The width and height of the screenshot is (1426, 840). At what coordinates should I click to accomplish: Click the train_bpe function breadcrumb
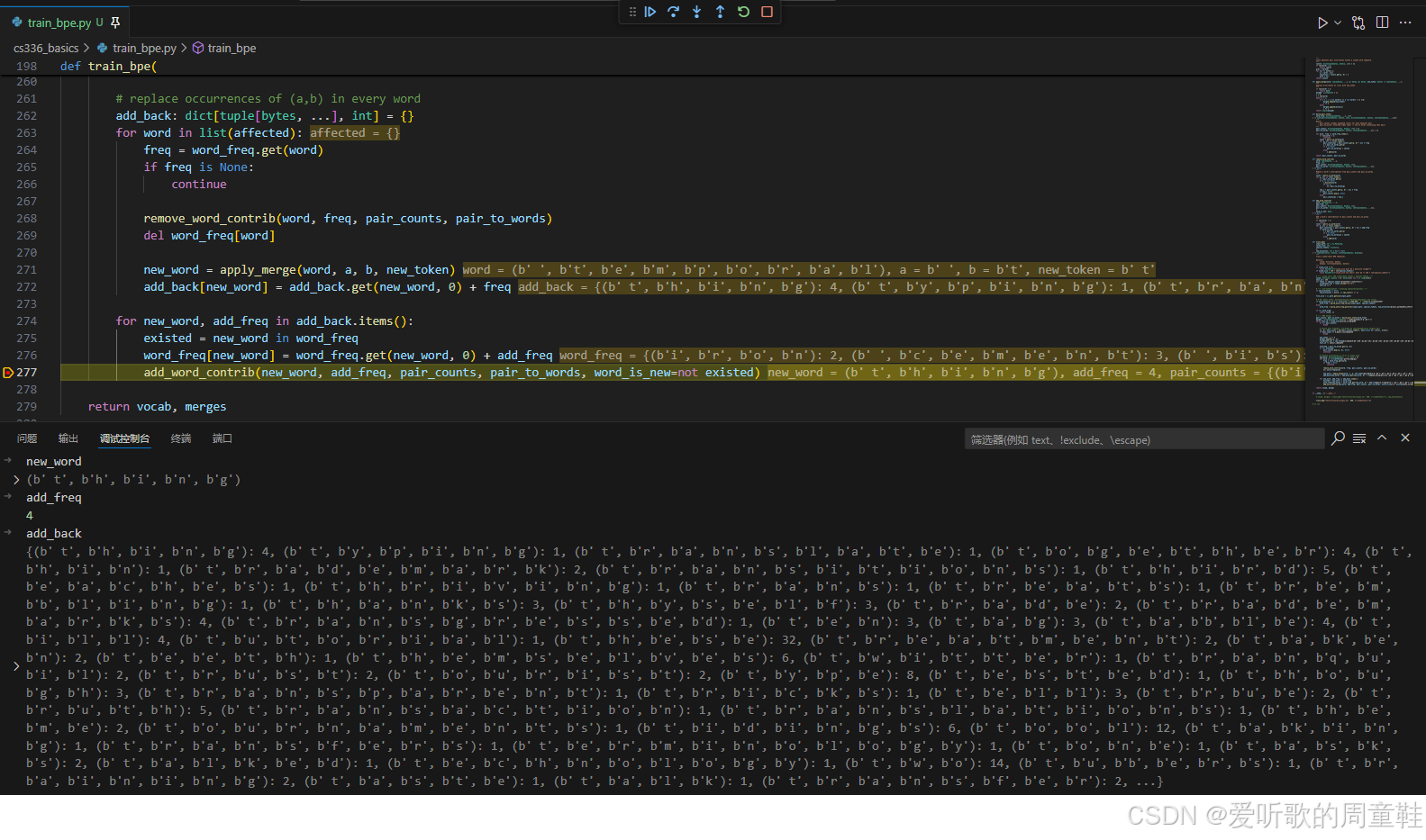click(x=224, y=48)
